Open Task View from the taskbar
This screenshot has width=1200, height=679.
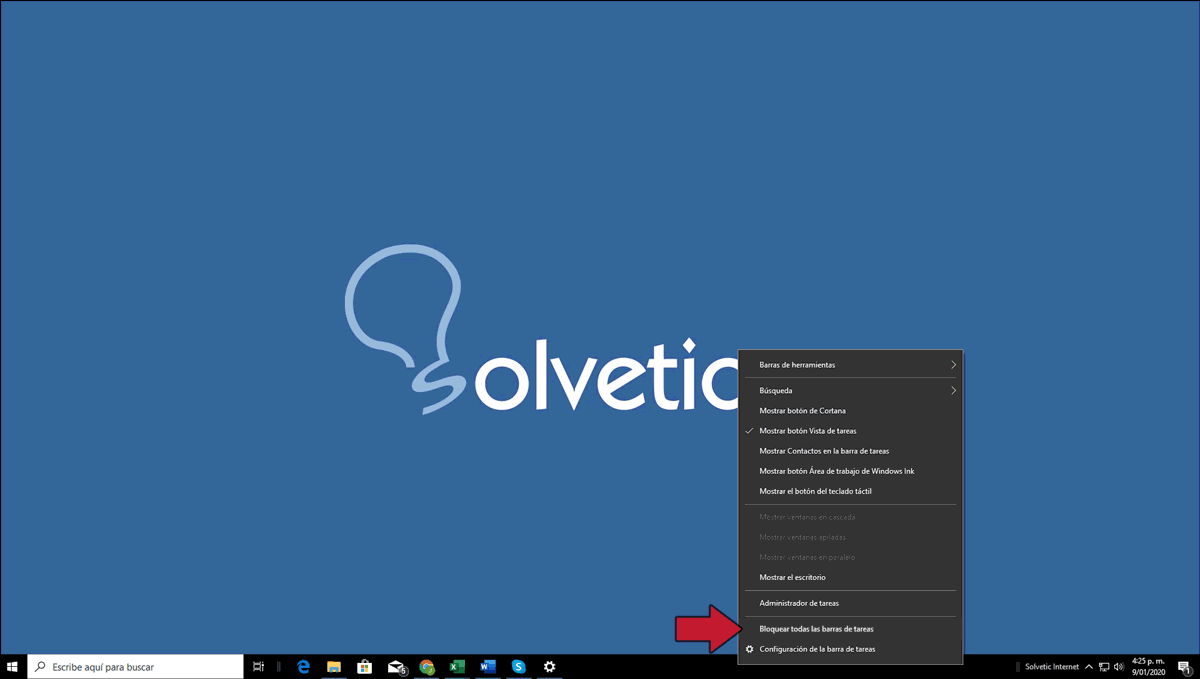258,666
